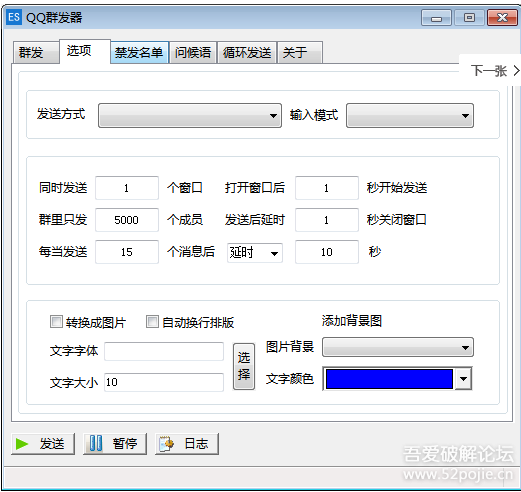Click the blue pause icon
The height and width of the screenshot is (492, 521).
coord(96,444)
